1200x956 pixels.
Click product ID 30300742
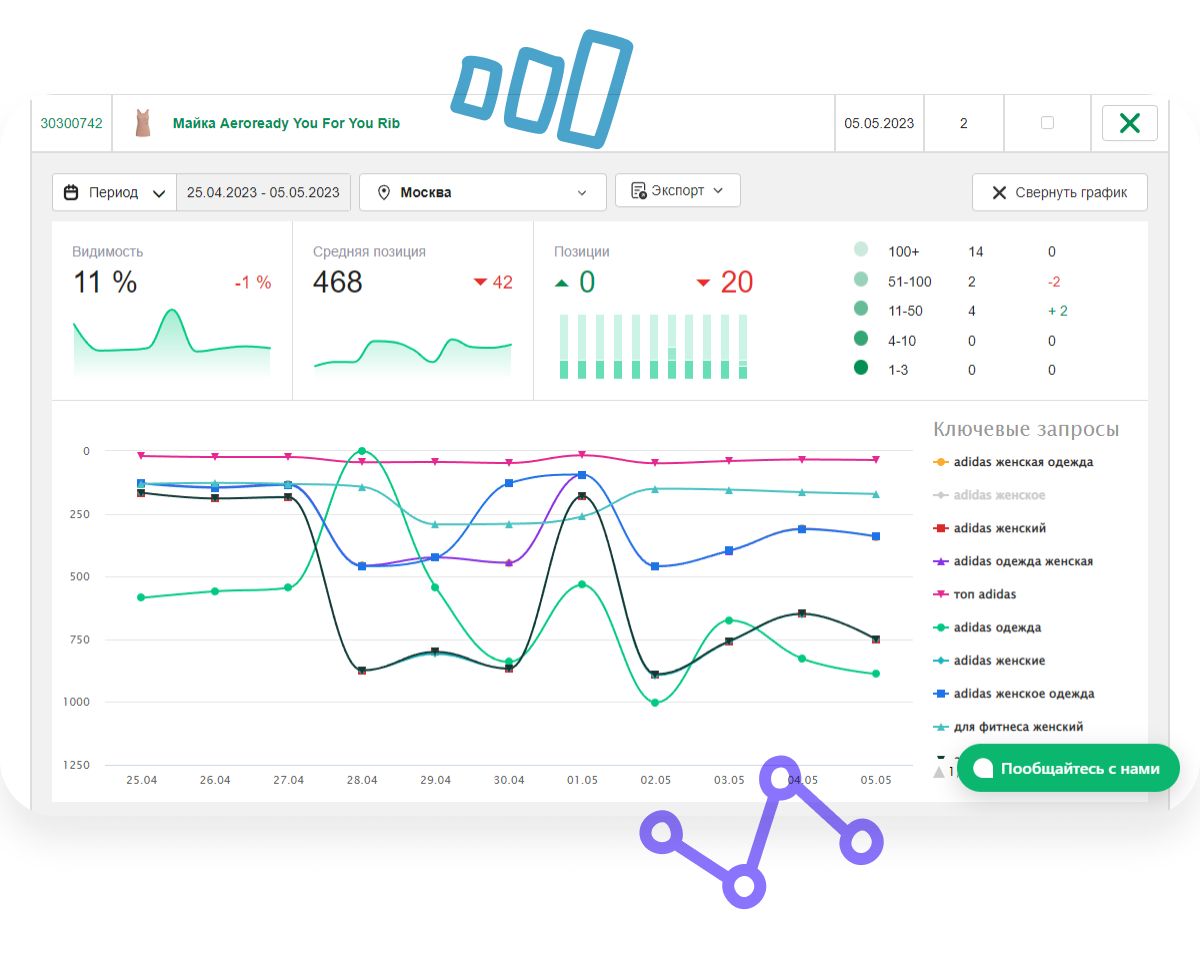[71, 123]
